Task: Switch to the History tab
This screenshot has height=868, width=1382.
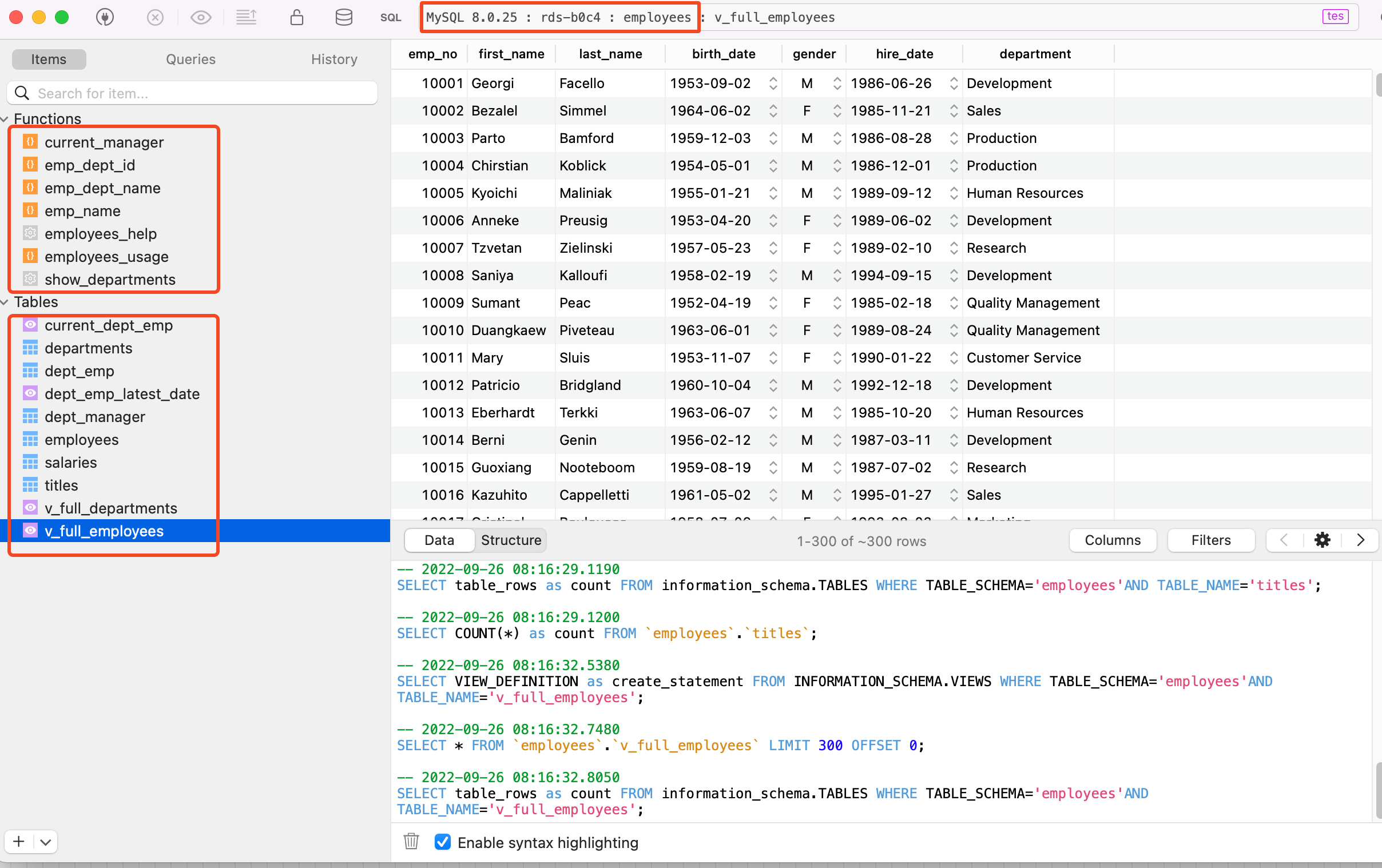Action: coord(334,59)
